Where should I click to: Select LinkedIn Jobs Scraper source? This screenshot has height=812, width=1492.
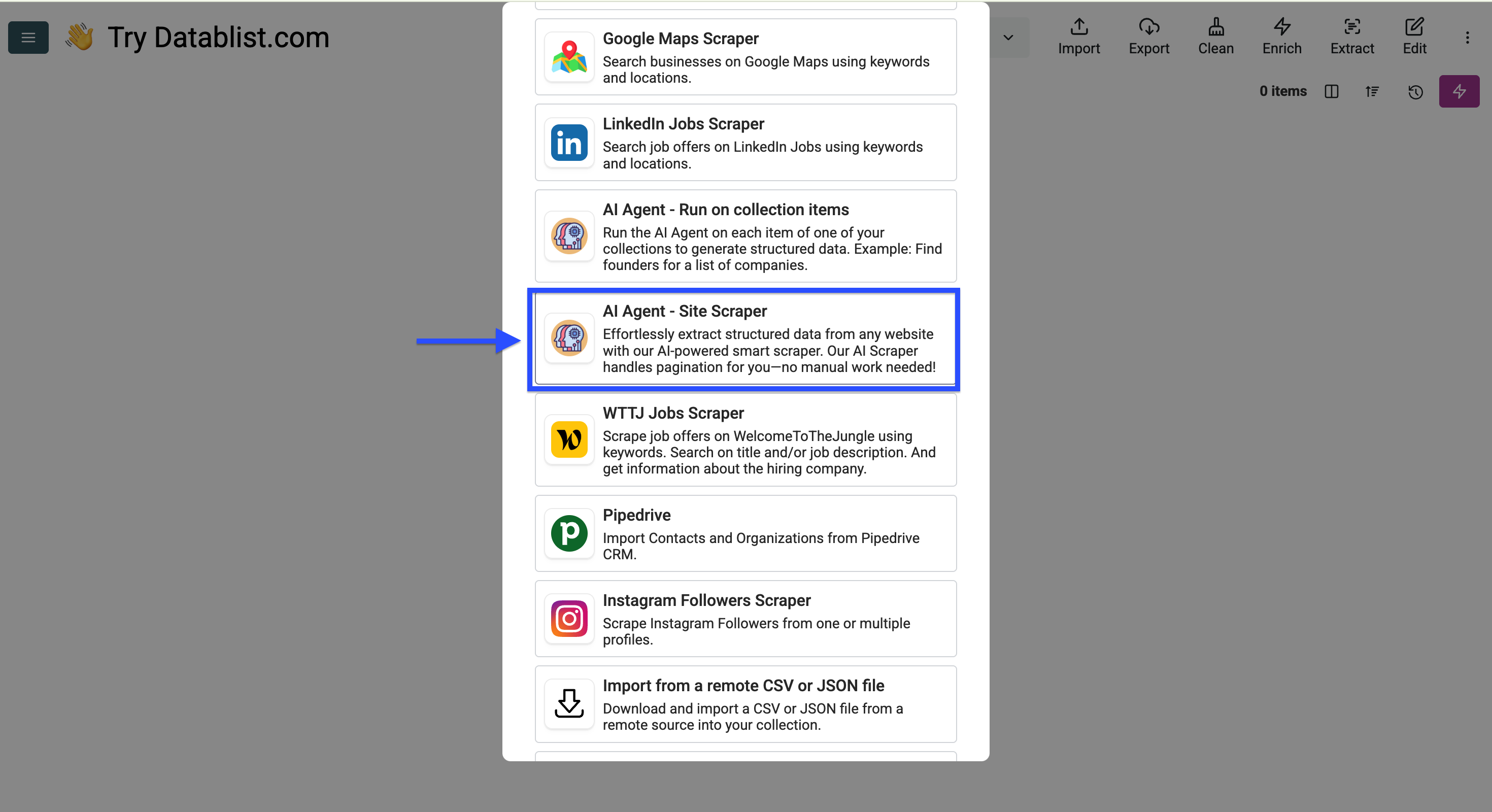pyautogui.click(x=745, y=143)
